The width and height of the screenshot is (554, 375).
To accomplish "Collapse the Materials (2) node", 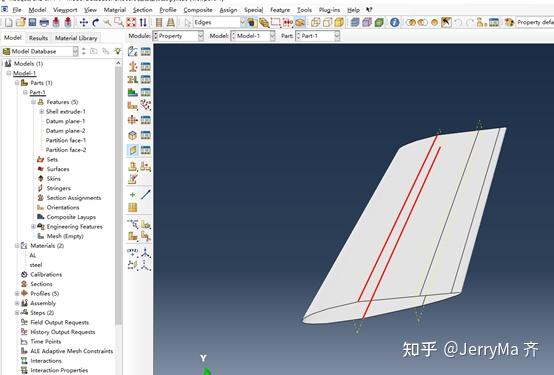I will (x=17, y=245).
